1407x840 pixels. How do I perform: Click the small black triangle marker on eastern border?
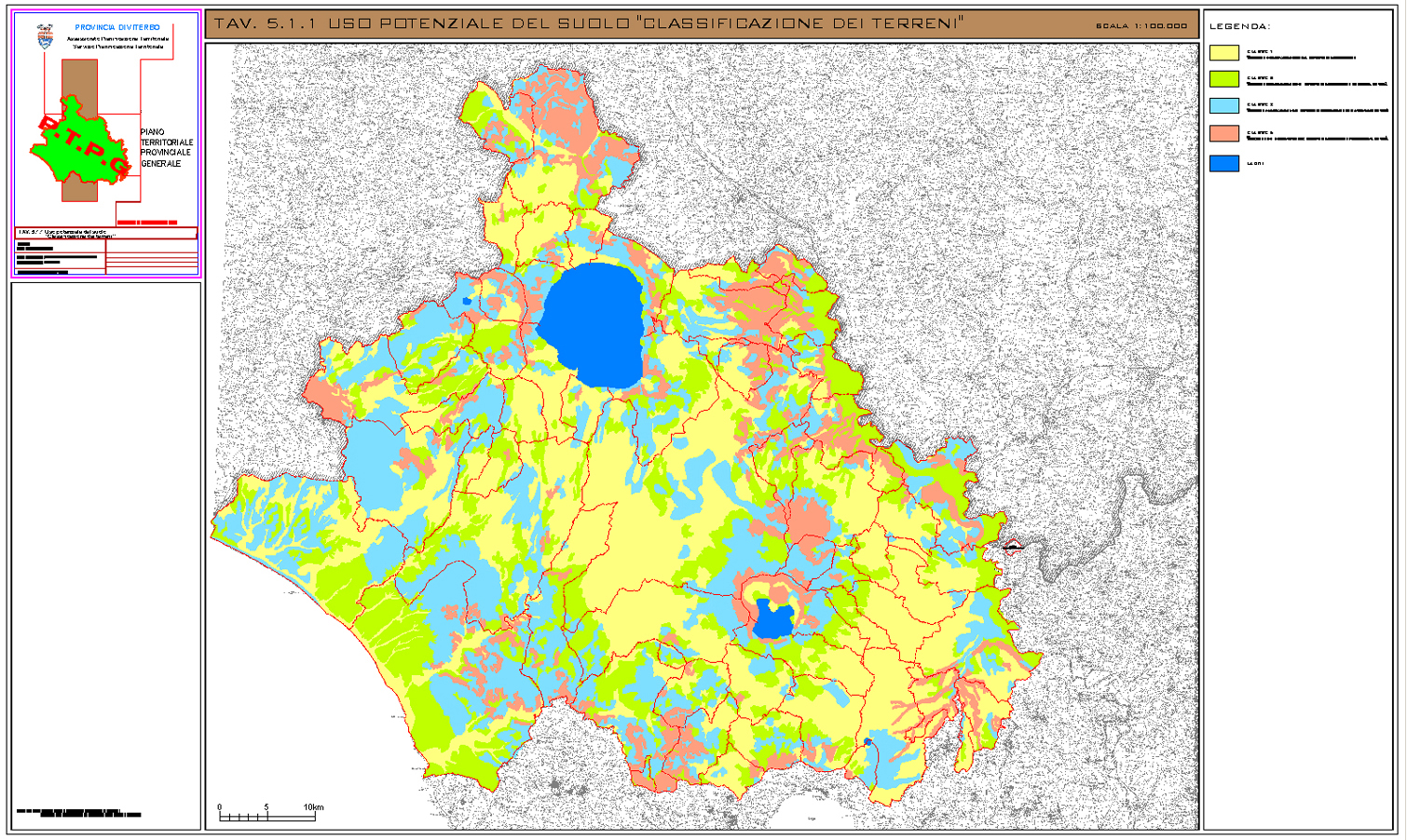[1013, 547]
